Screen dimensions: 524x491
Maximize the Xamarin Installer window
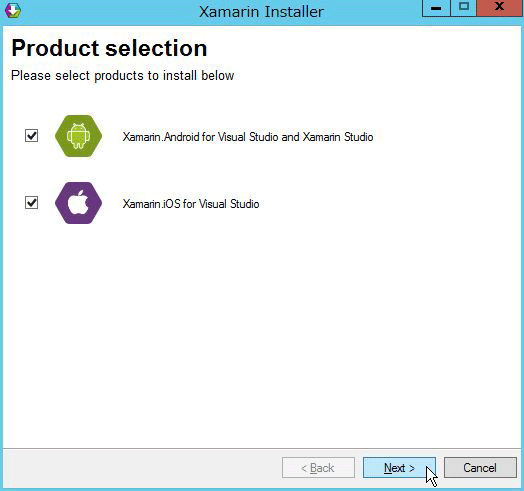(x=464, y=8)
